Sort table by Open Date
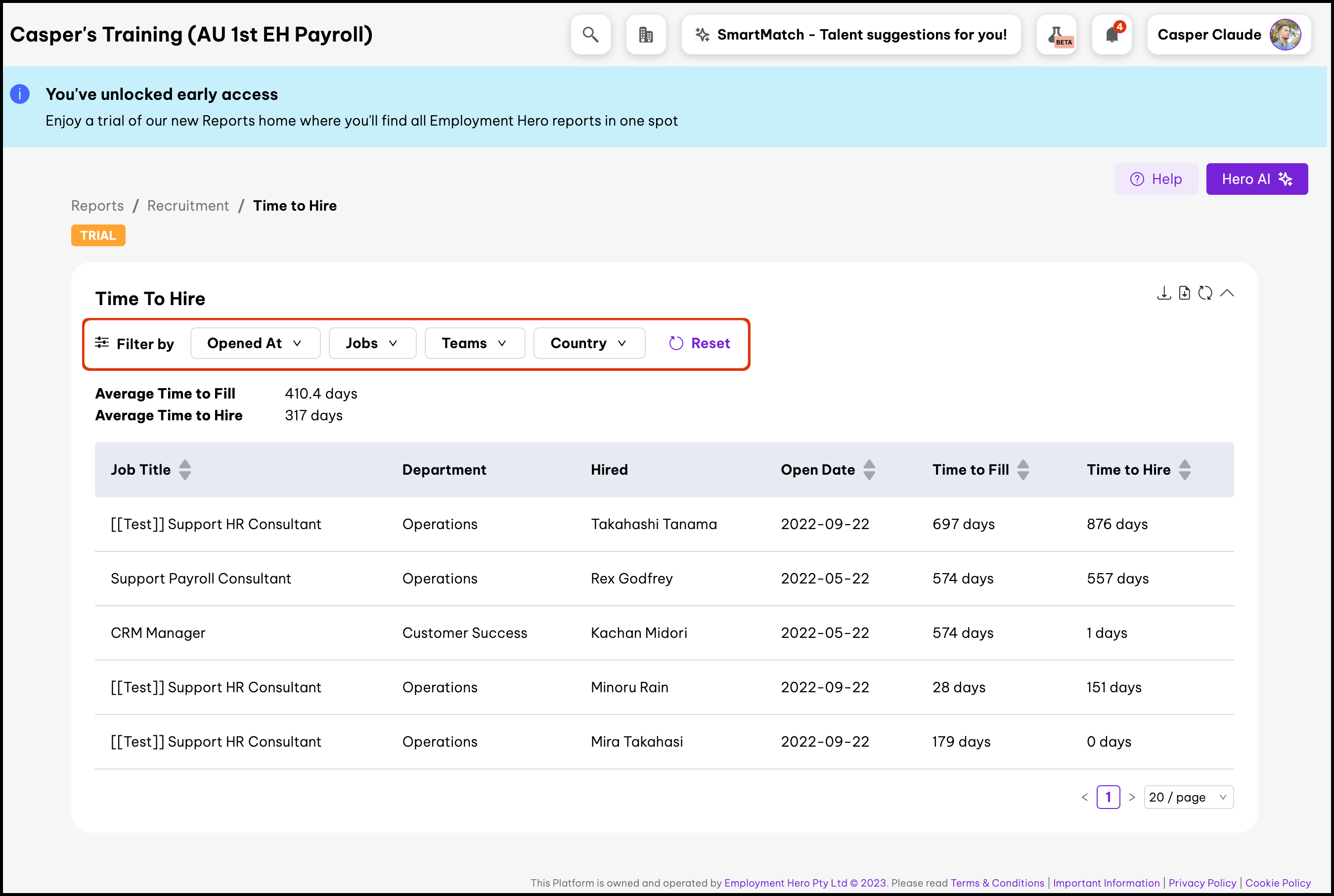The image size is (1334, 896). [869, 470]
